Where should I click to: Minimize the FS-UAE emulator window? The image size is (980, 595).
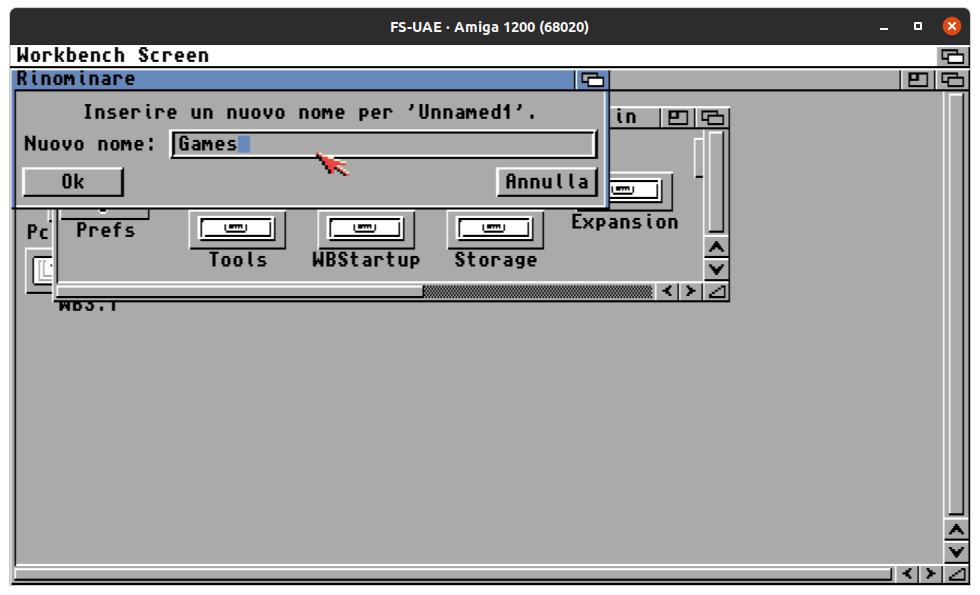[884, 27]
